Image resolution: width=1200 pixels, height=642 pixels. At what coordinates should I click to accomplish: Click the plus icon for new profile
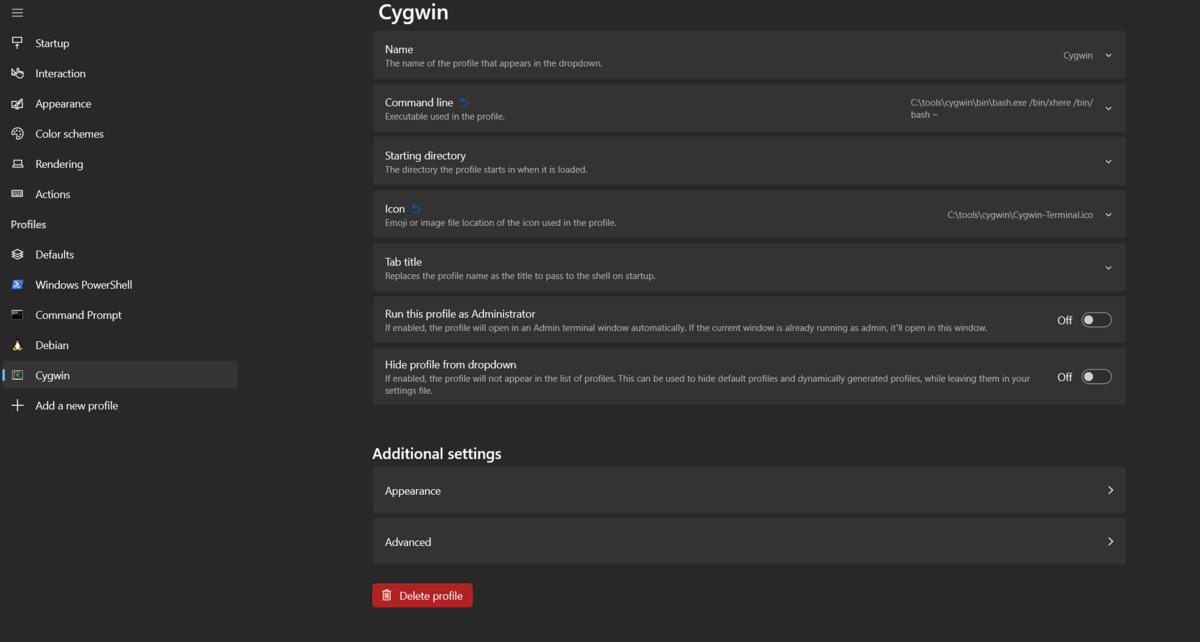click(x=17, y=406)
